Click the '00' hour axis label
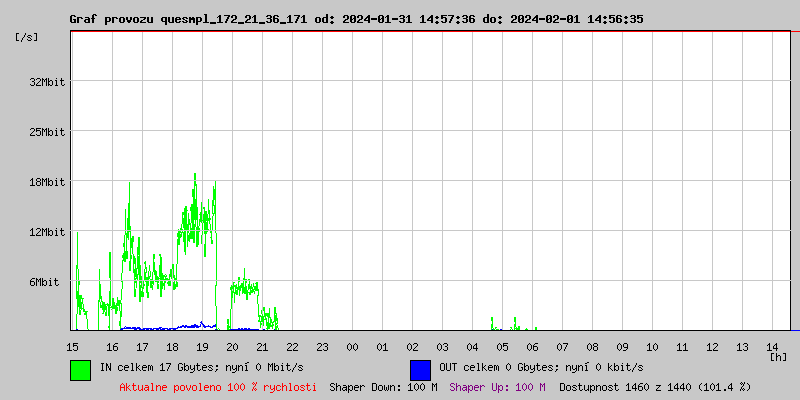This screenshot has height=400, width=800. coord(352,347)
